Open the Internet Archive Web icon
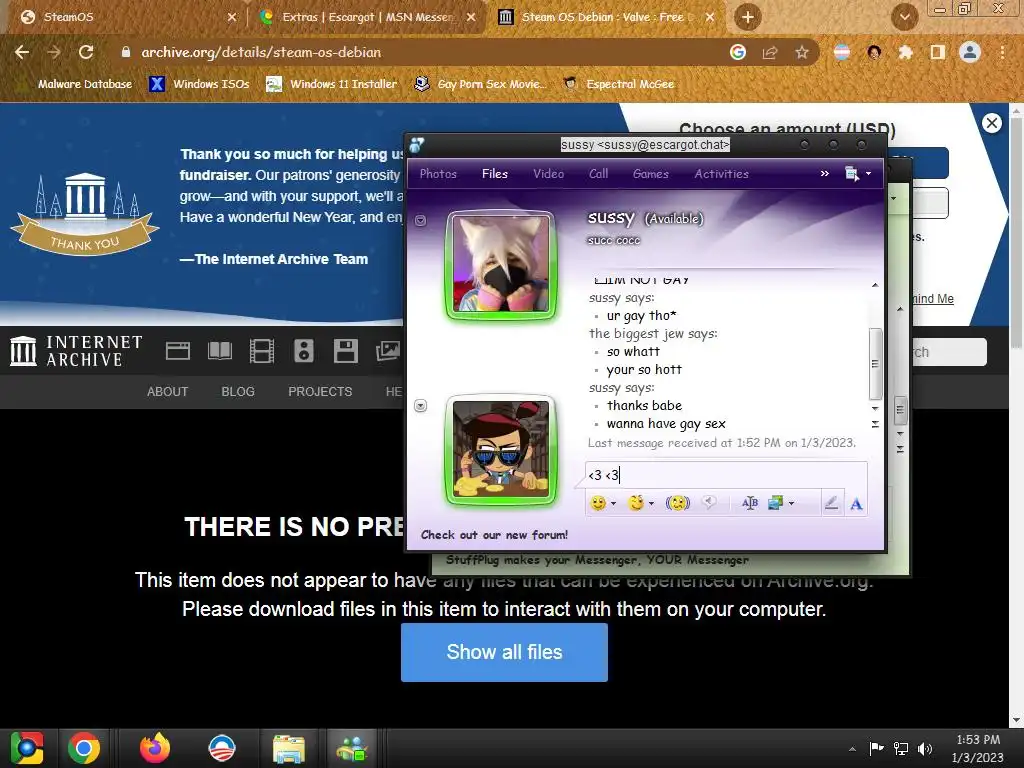 click(x=178, y=351)
